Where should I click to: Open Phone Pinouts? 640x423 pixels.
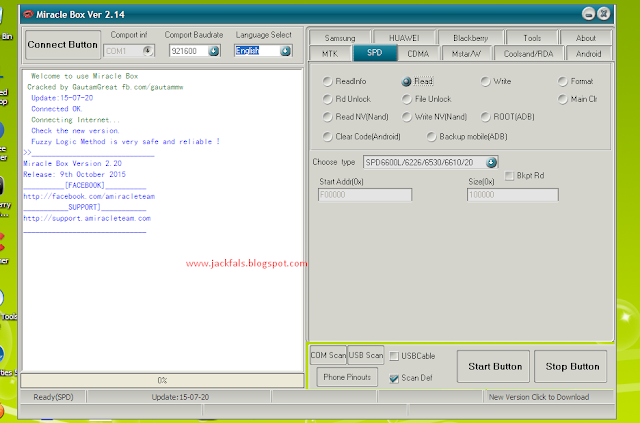click(x=347, y=377)
